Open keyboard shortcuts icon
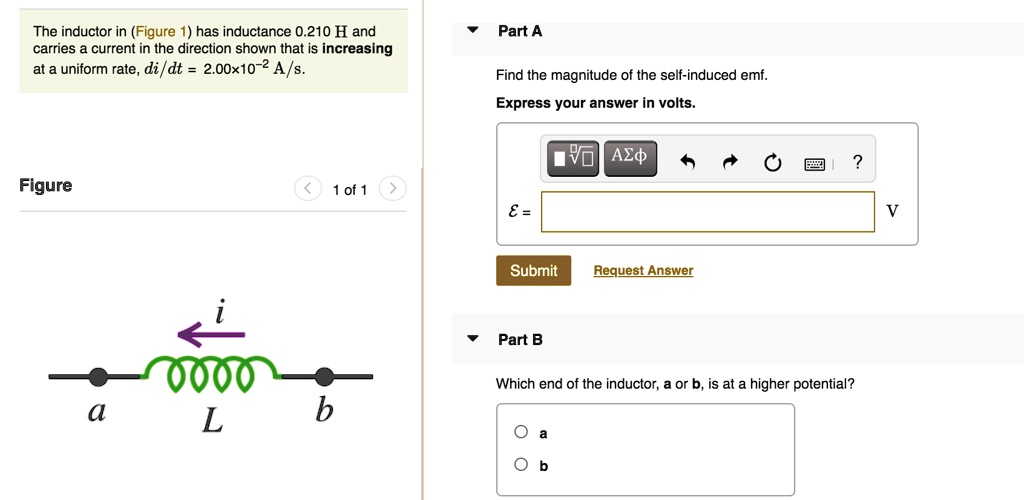The width and height of the screenshot is (1024, 500). click(817, 163)
